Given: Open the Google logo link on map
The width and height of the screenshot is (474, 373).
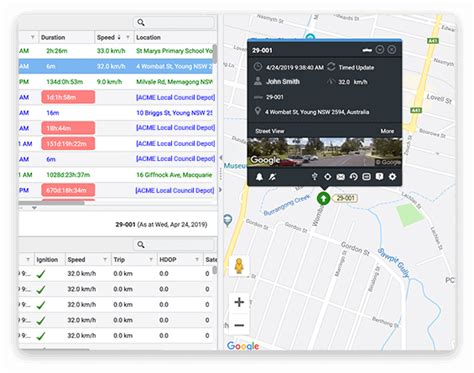Looking at the screenshot, I should [243, 346].
